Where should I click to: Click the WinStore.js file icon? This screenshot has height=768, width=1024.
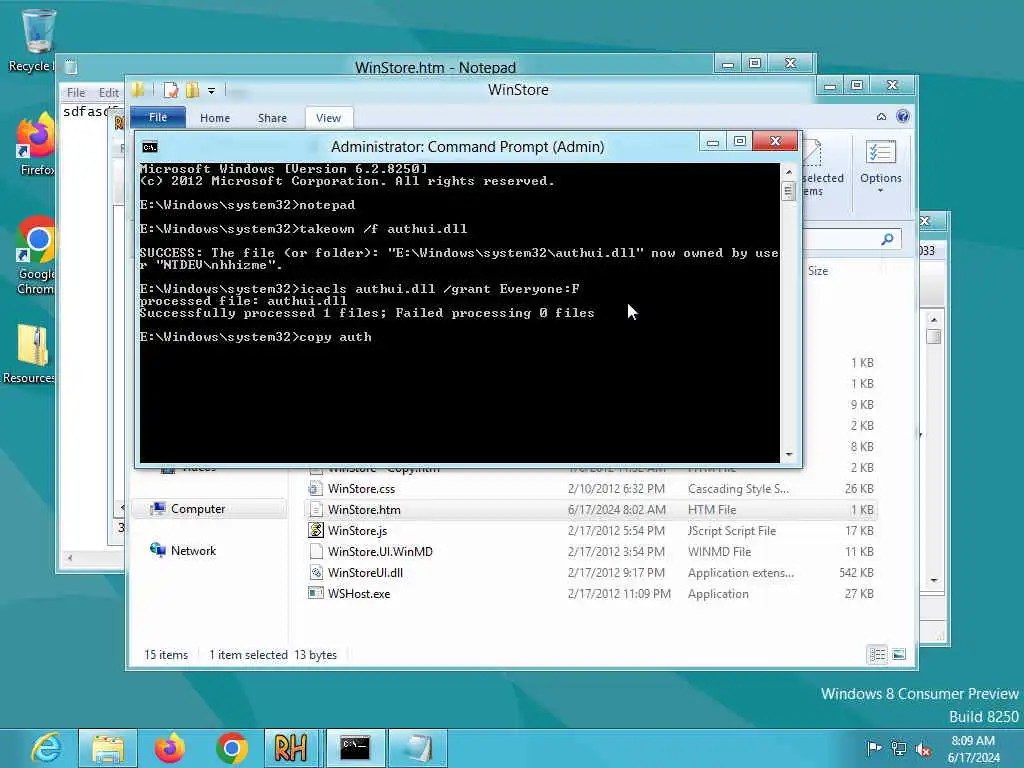click(316, 530)
